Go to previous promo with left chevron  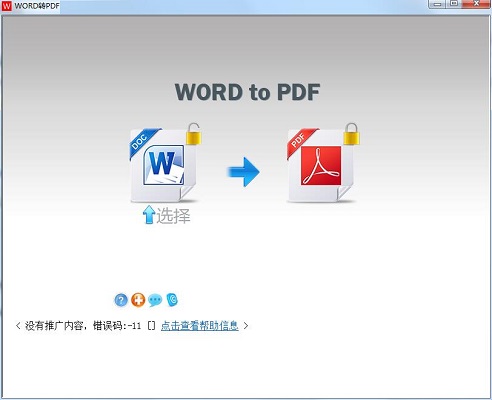pyautogui.click(x=18, y=326)
